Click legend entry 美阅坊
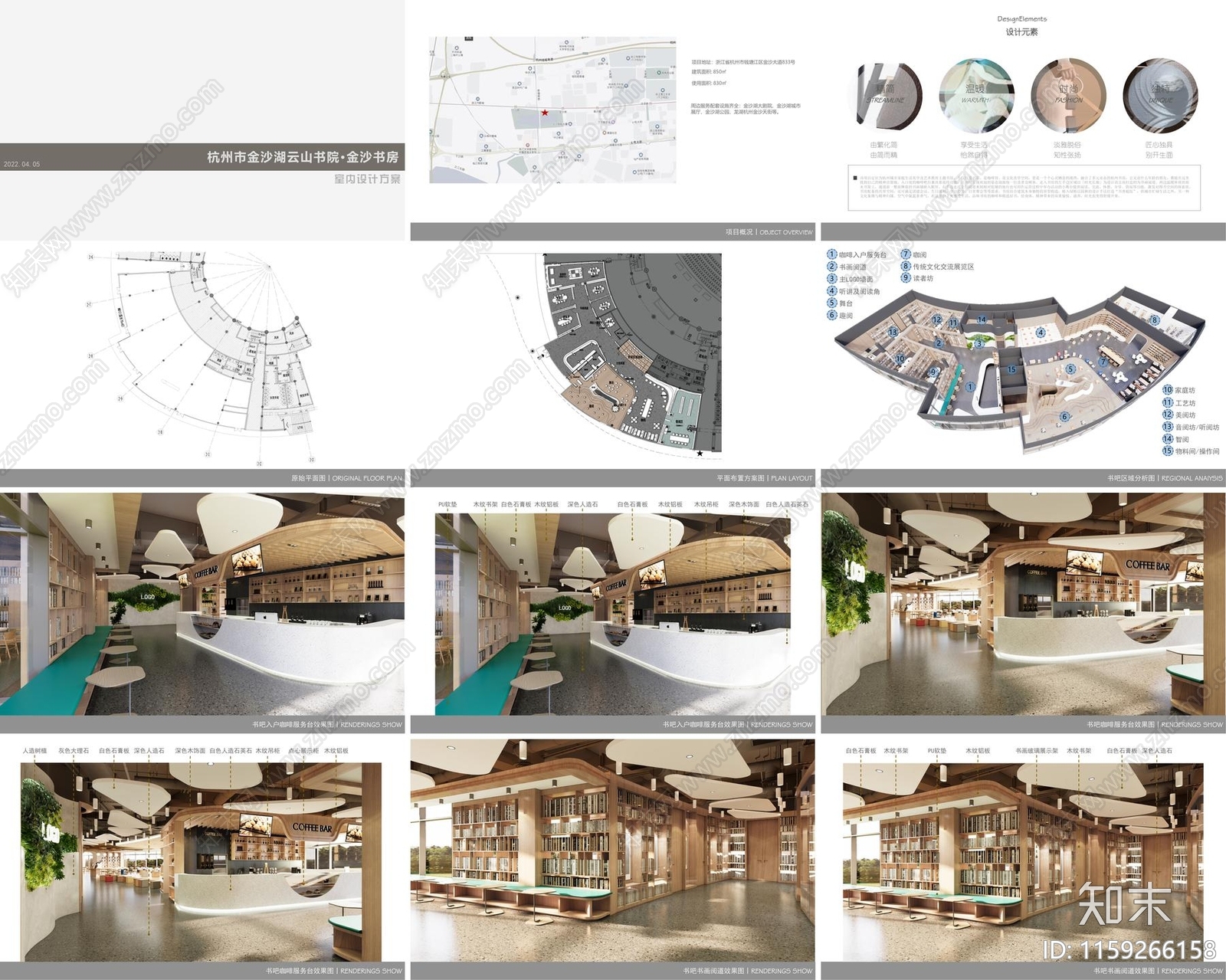Screen dimensions: 1226x980 (x=1185, y=415)
